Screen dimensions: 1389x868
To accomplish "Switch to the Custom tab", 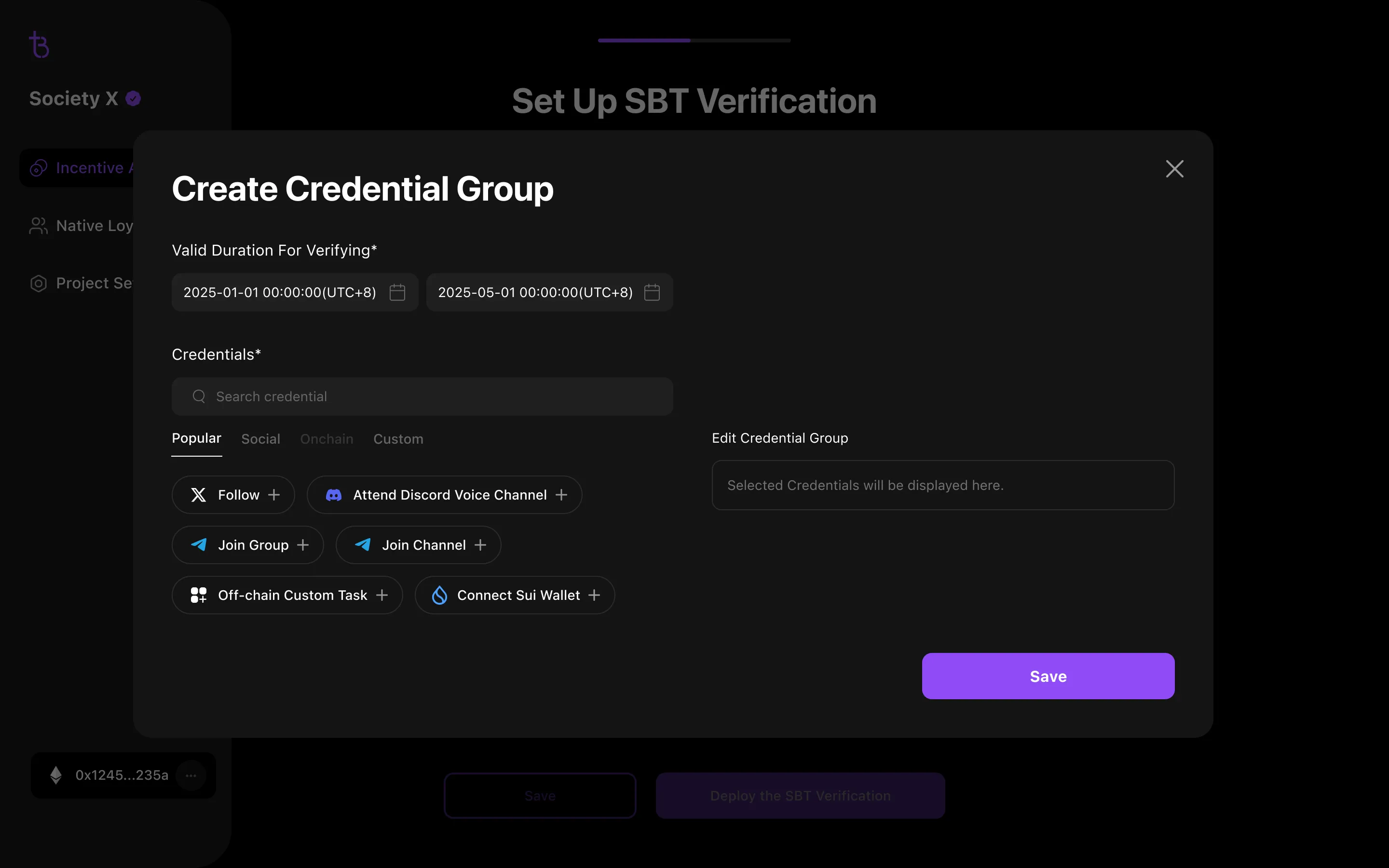I will point(398,439).
